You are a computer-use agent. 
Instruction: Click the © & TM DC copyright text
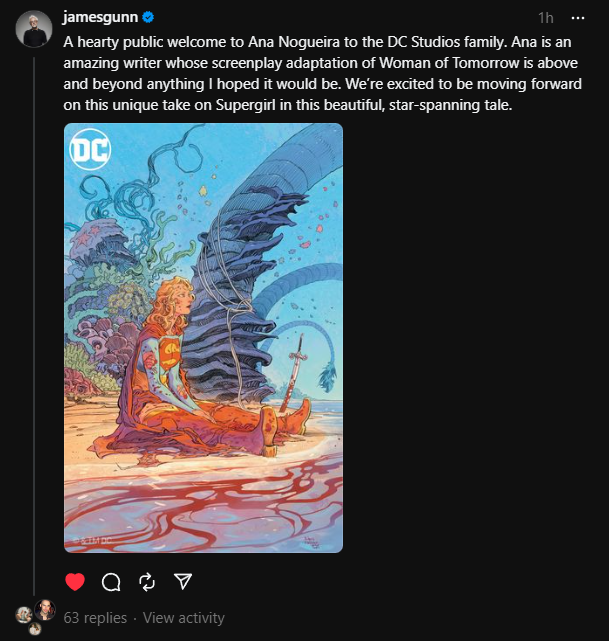(x=92, y=540)
